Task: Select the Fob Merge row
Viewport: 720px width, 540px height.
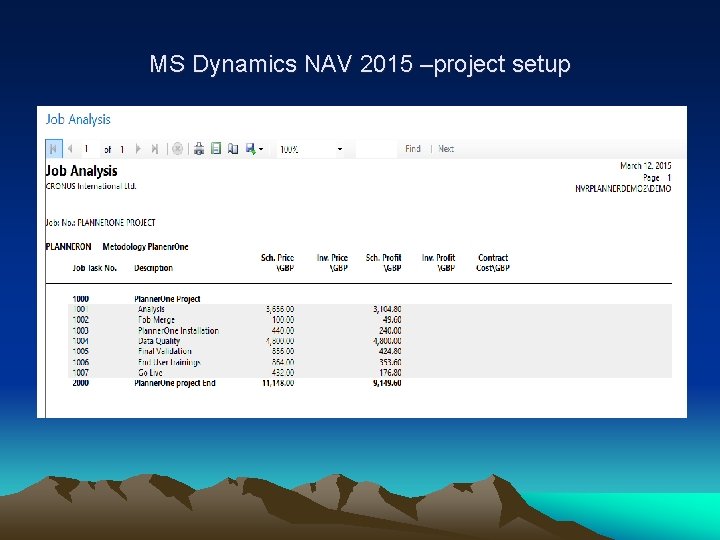Action: (370, 320)
